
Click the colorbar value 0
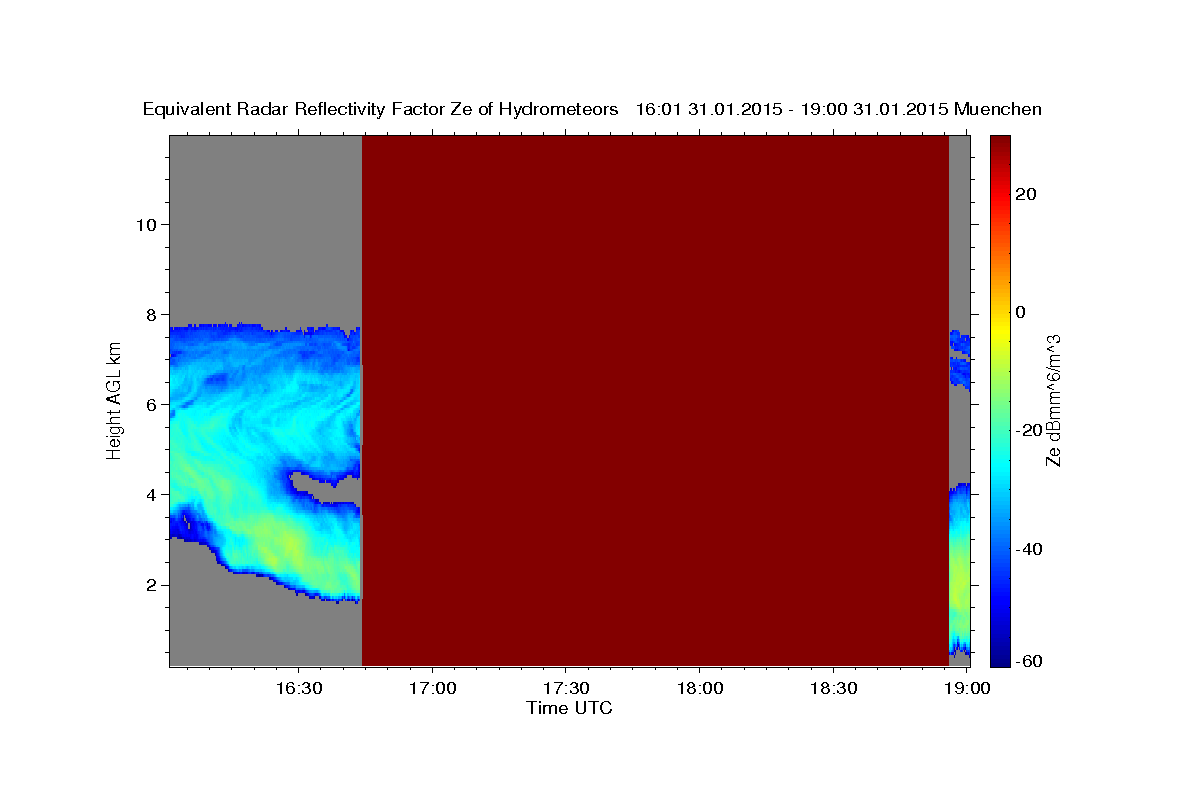coord(1020,312)
